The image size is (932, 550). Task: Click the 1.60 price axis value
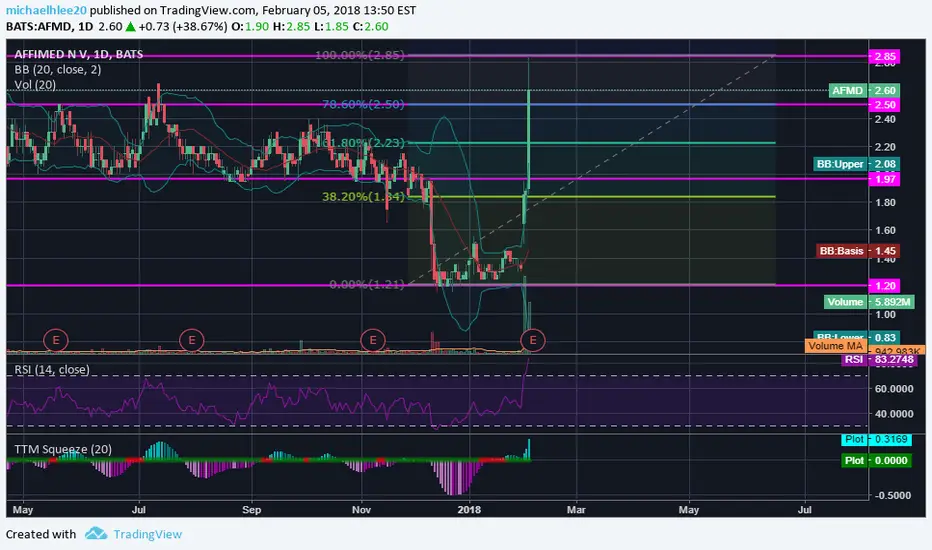click(885, 230)
